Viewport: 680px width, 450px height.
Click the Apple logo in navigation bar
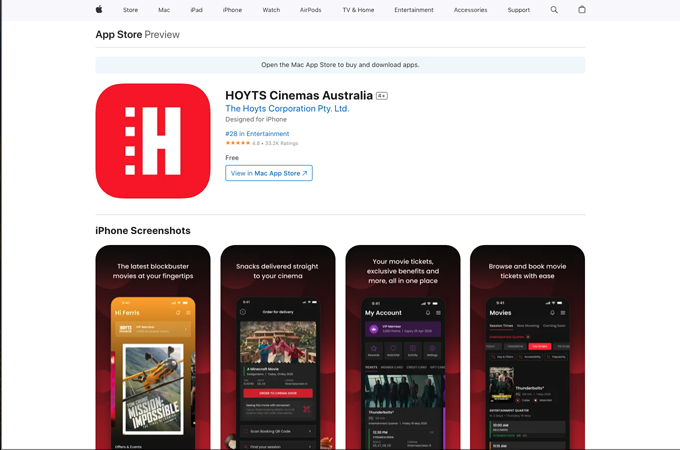click(99, 10)
